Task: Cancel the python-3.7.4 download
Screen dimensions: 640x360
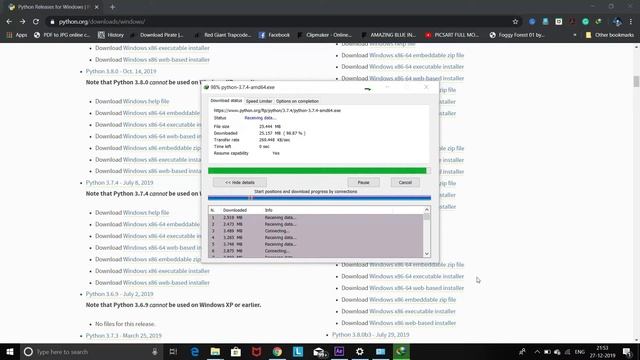Action: click(x=405, y=182)
